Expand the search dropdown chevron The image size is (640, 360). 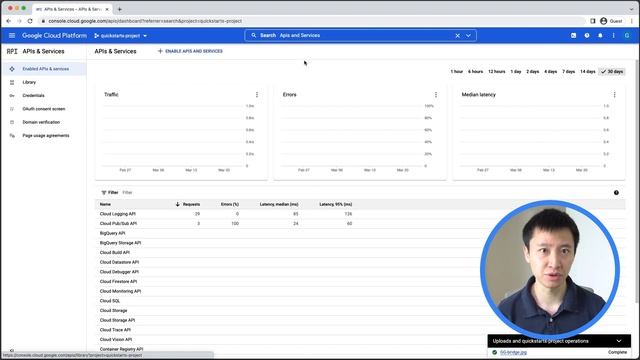(469, 36)
